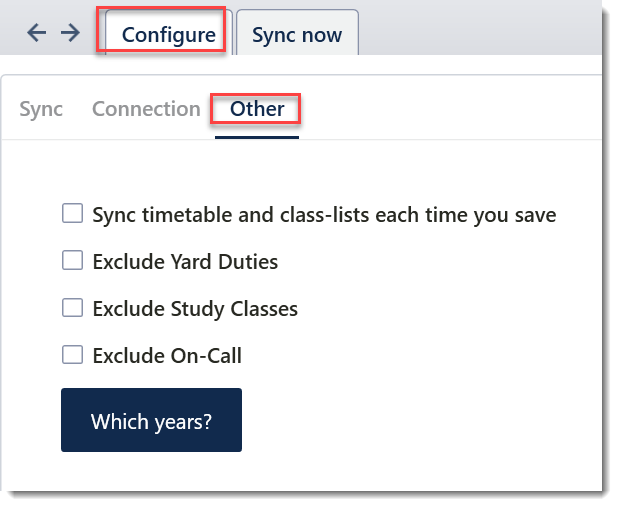Switch to the Sync now tab
This screenshot has height=506, width=617.
[296, 36]
